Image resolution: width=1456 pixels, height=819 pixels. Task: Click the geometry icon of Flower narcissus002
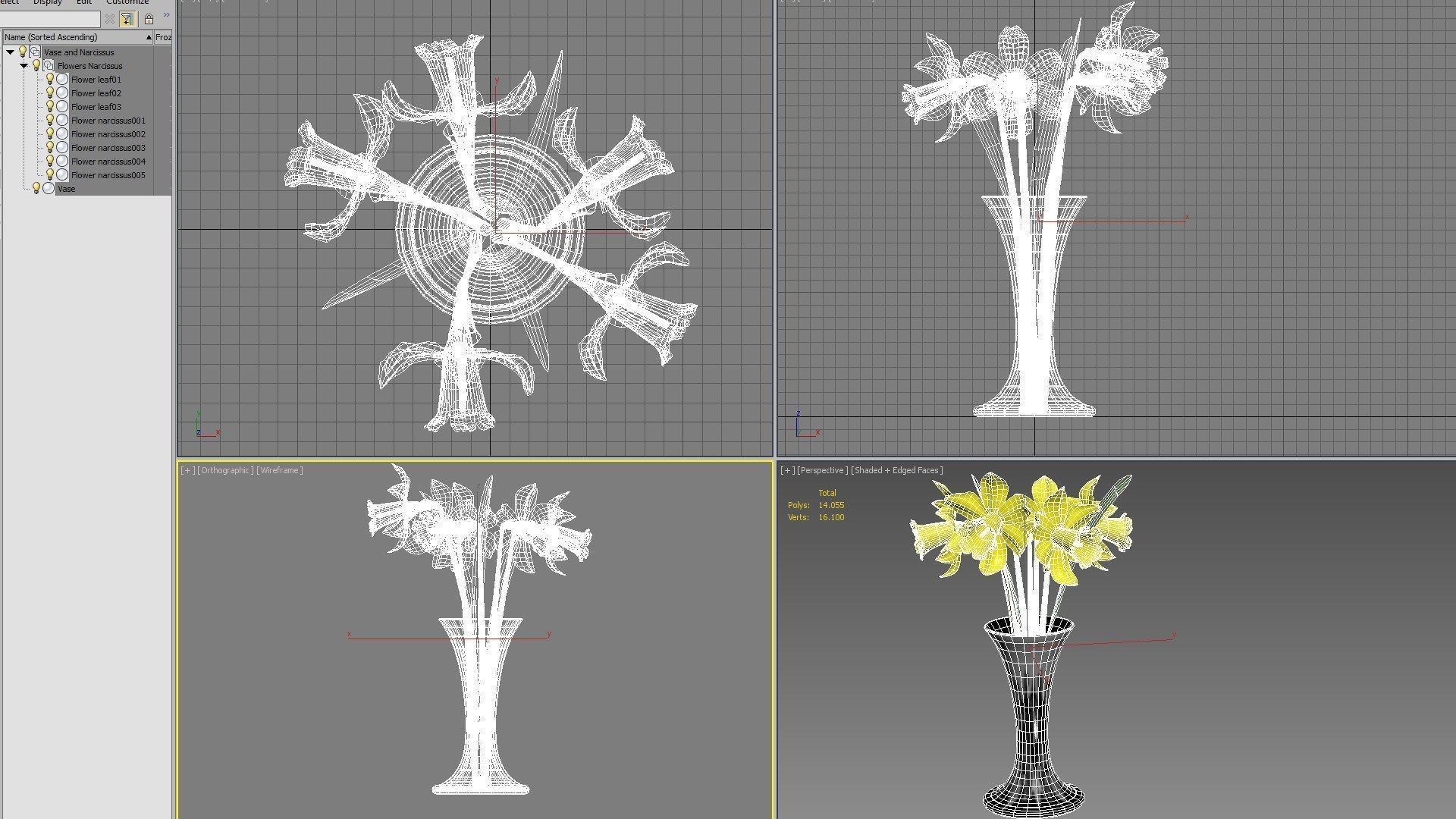(62, 133)
